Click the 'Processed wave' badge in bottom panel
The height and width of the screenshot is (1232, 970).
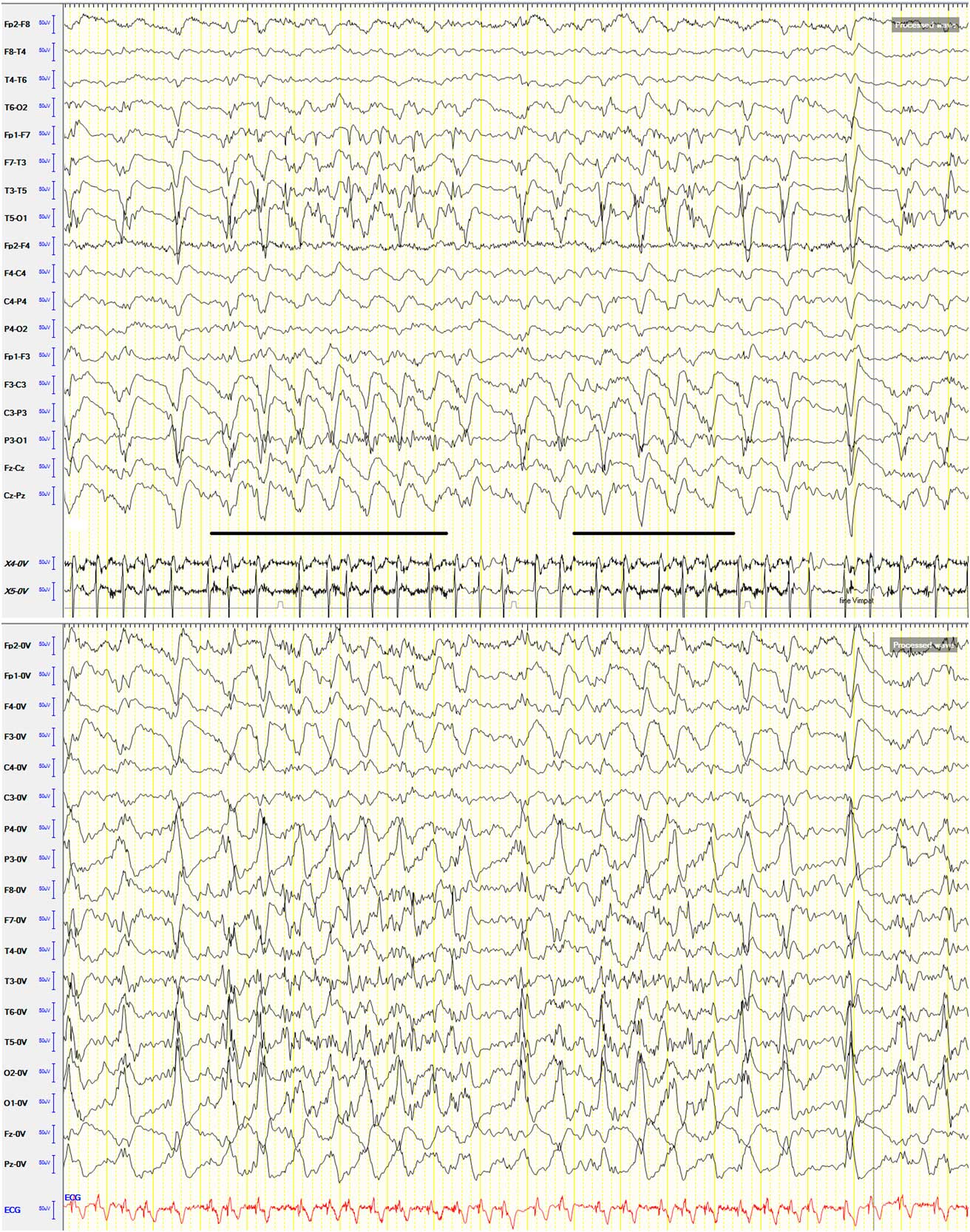point(923,645)
